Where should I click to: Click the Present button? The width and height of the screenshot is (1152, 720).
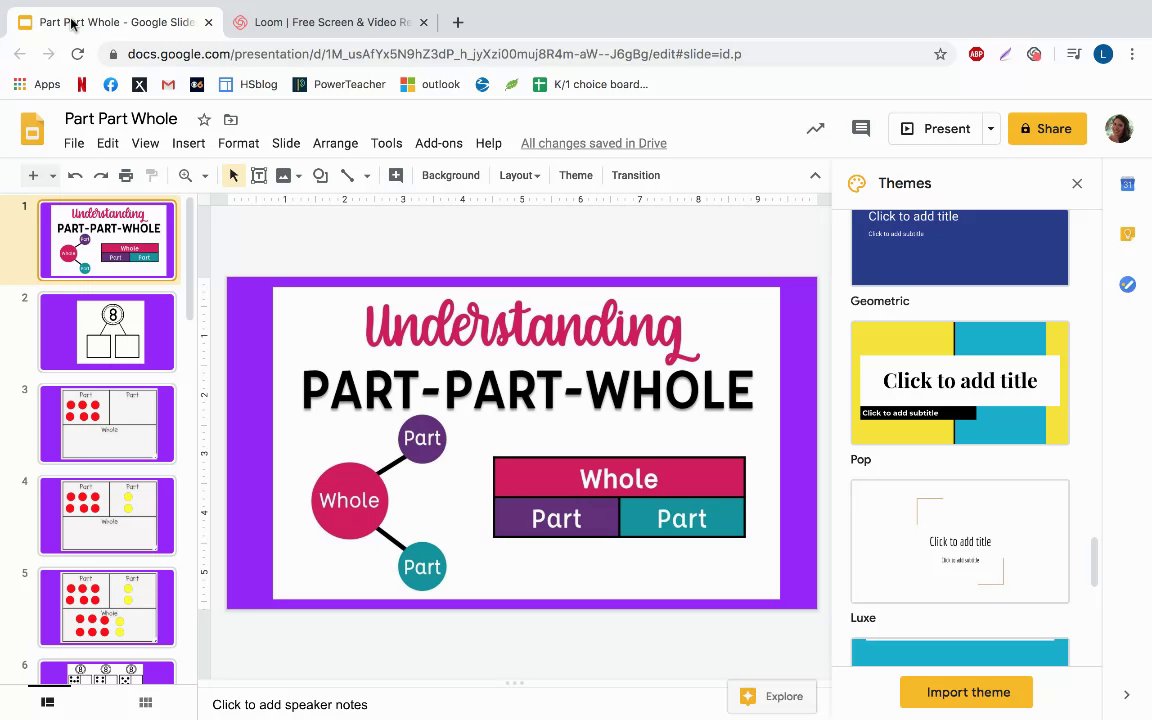(x=935, y=129)
